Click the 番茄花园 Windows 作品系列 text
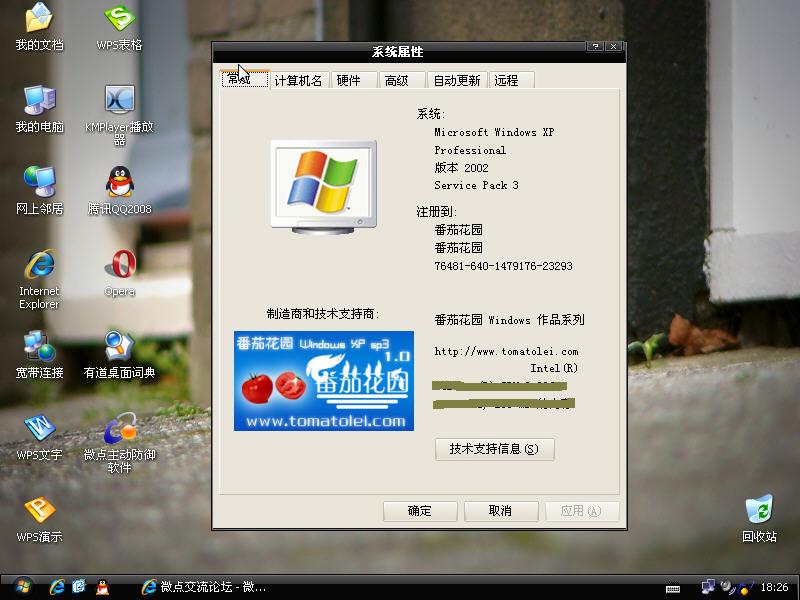The height and width of the screenshot is (600, 800). pos(509,320)
